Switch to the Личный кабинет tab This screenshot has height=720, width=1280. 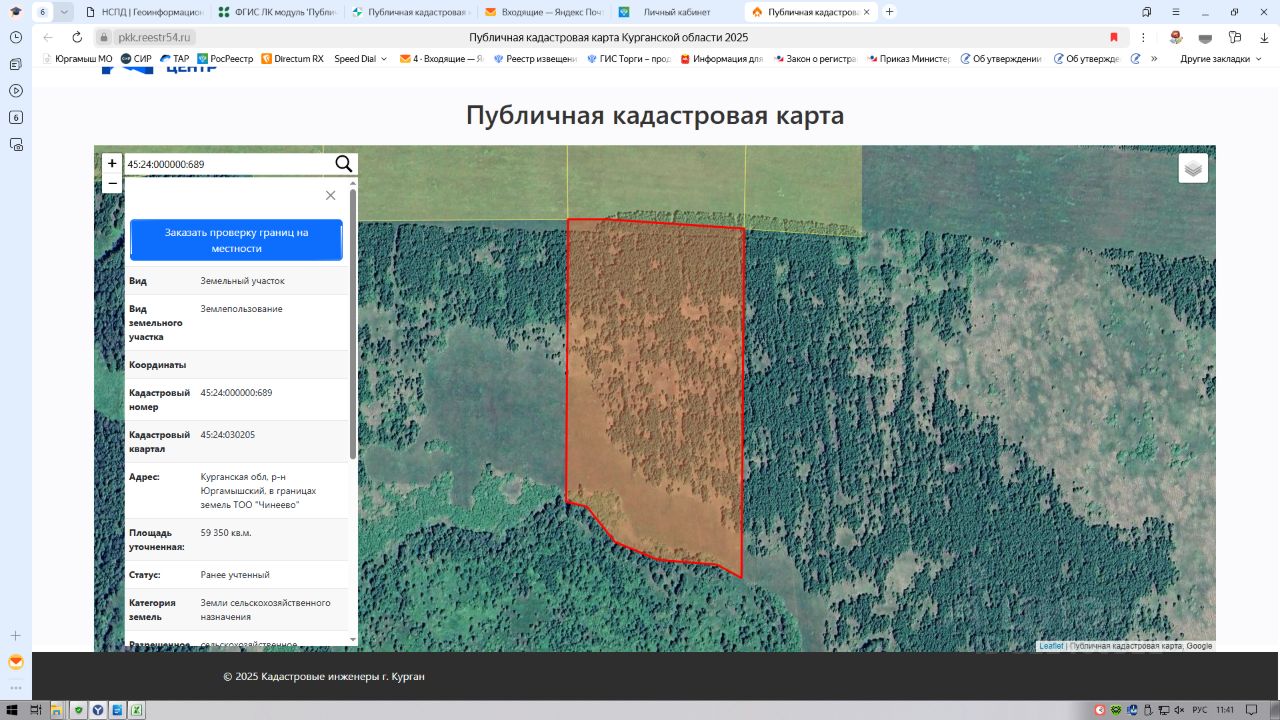(x=675, y=12)
